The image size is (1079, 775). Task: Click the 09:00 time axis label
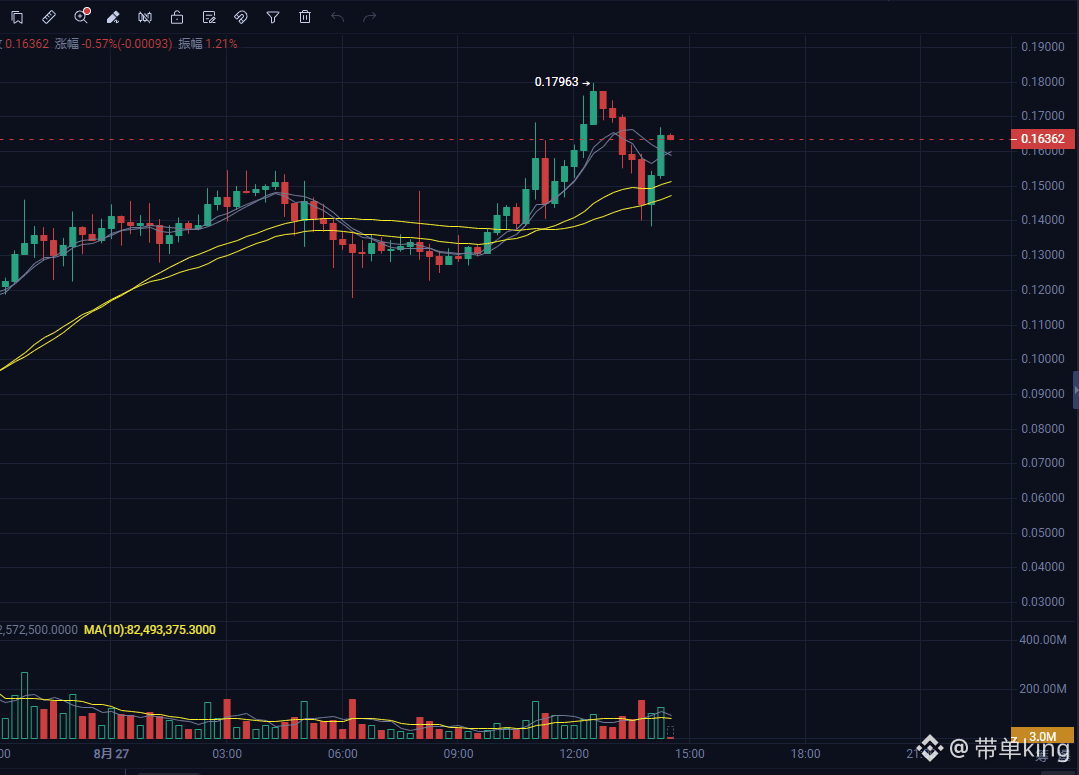coord(458,754)
